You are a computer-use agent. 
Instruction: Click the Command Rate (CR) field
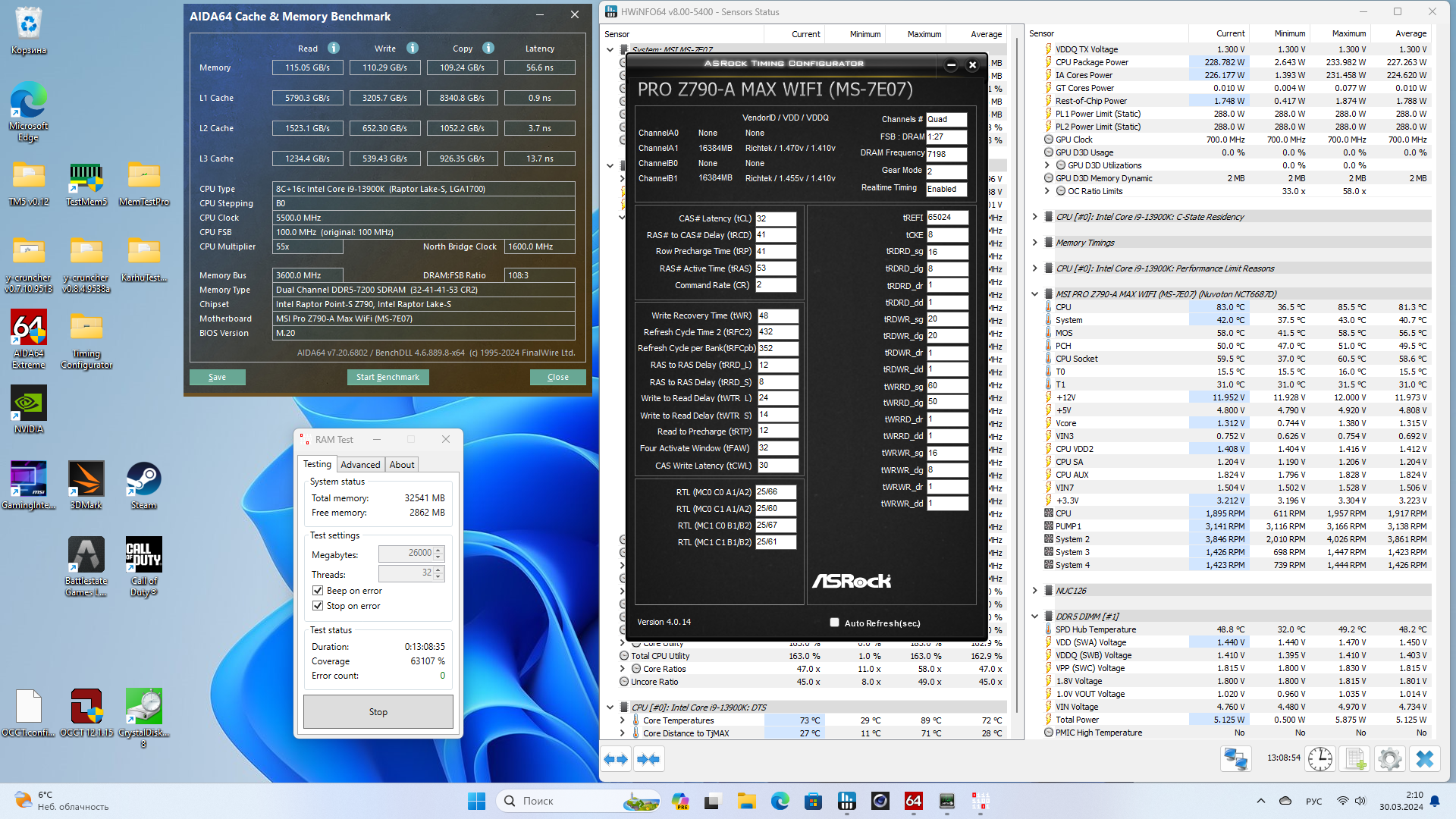[776, 285]
